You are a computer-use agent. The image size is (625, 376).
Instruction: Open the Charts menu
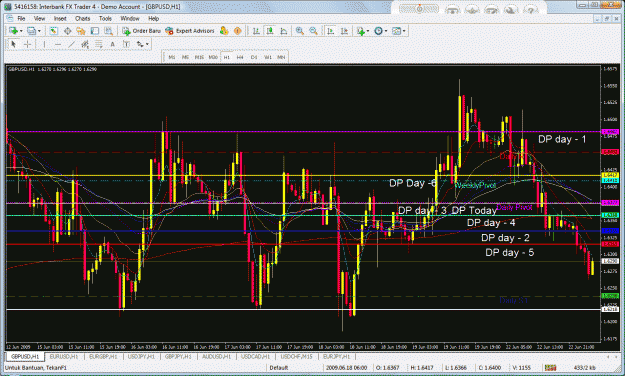coord(83,19)
